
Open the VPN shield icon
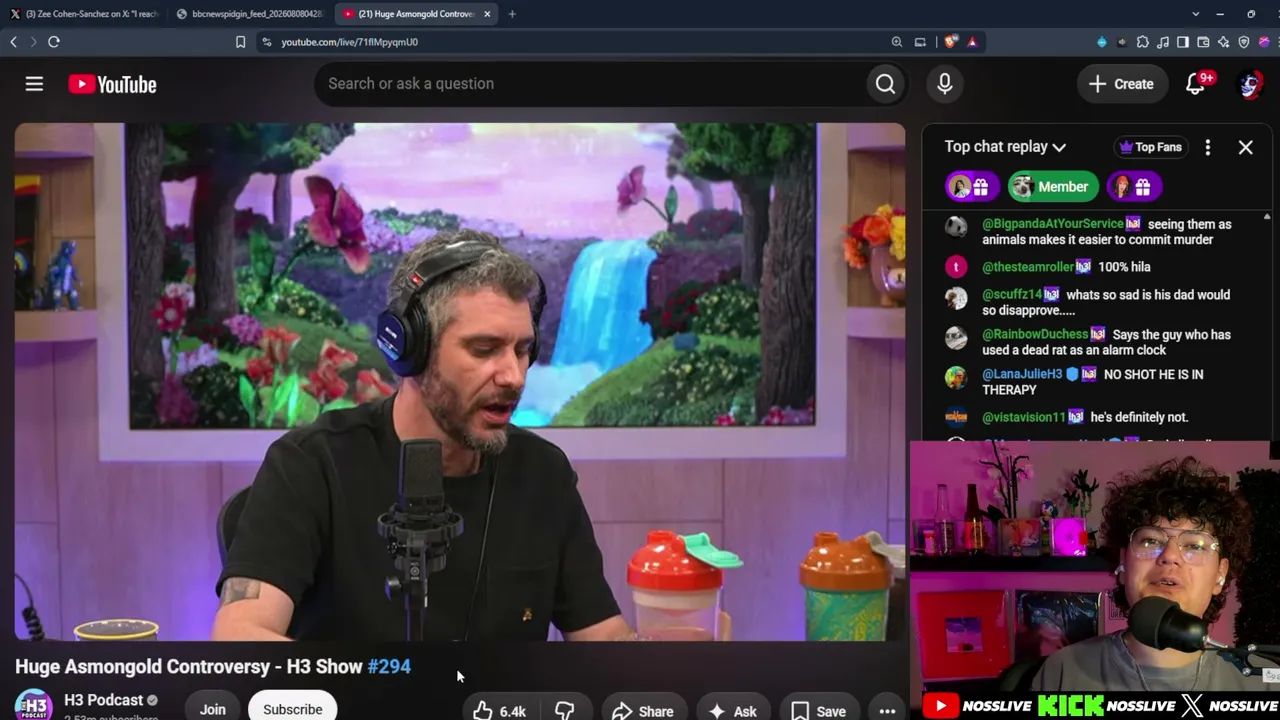click(1244, 42)
